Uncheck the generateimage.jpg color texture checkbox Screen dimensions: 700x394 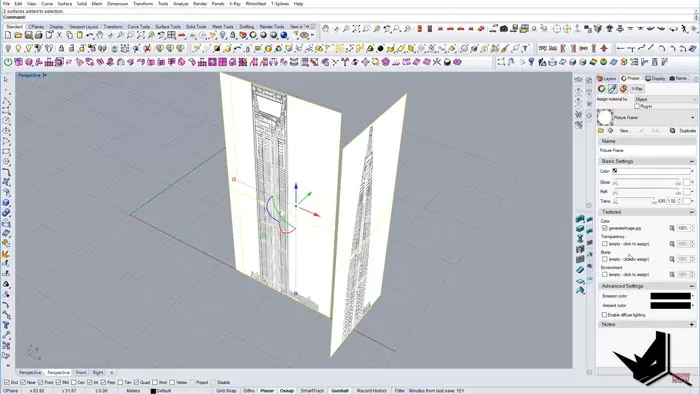point(605,228)
